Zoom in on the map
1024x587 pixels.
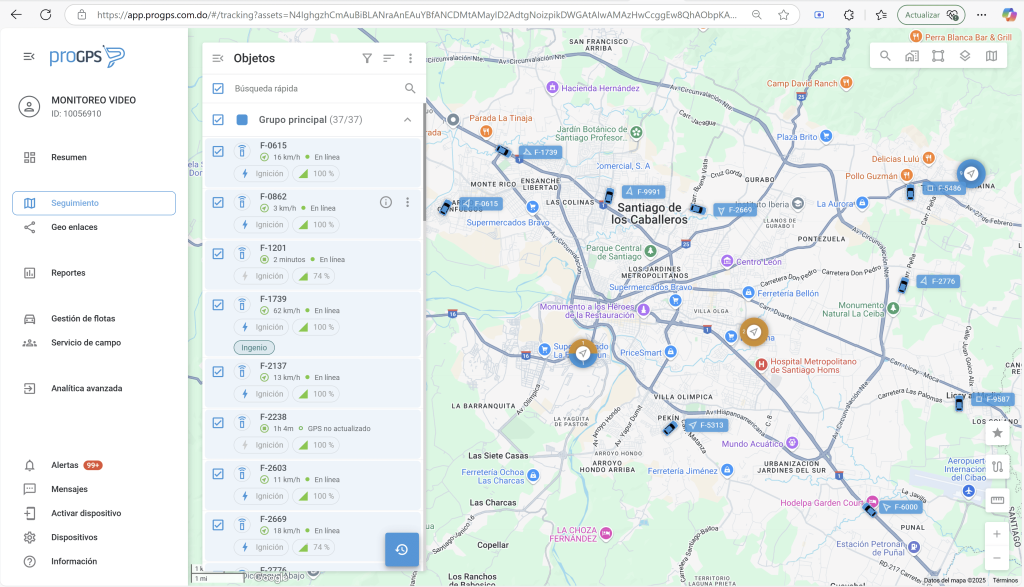click(x=997, y=534)
